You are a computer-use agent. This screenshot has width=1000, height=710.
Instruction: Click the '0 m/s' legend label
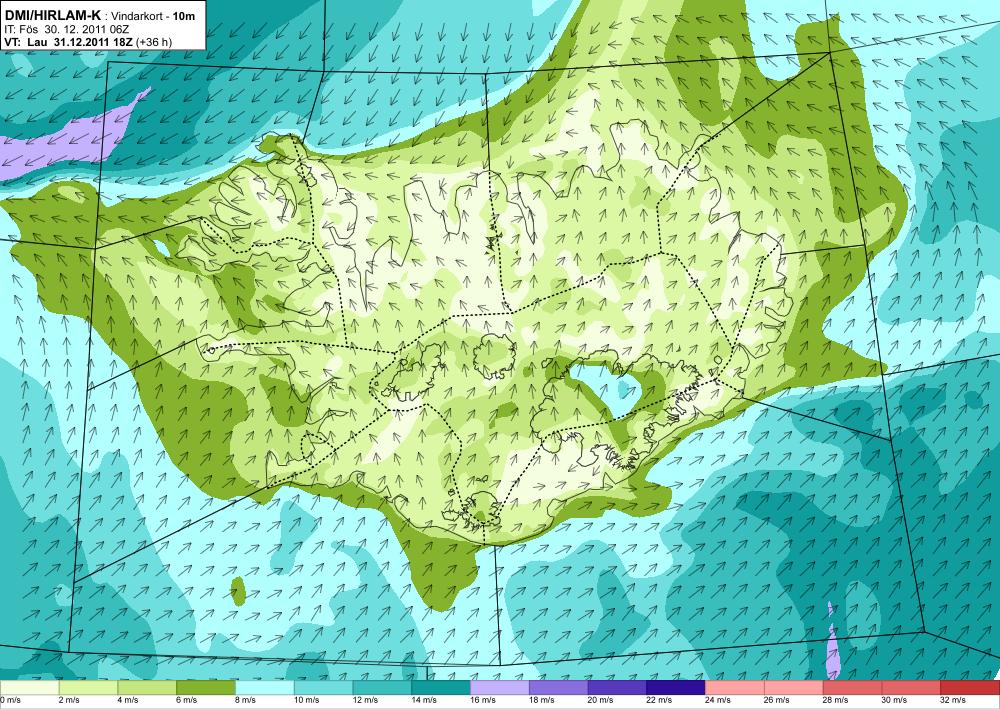click(x=9, y=700)
